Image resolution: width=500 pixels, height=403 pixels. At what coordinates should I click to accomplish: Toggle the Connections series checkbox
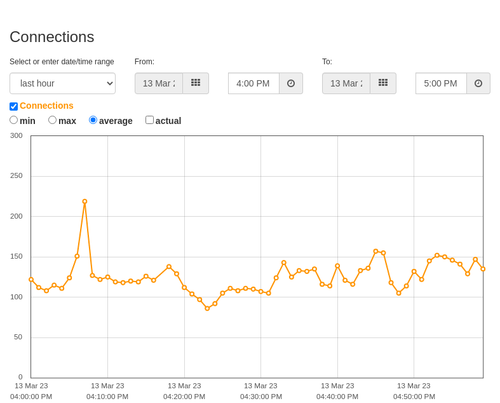(x=14, y=106)
